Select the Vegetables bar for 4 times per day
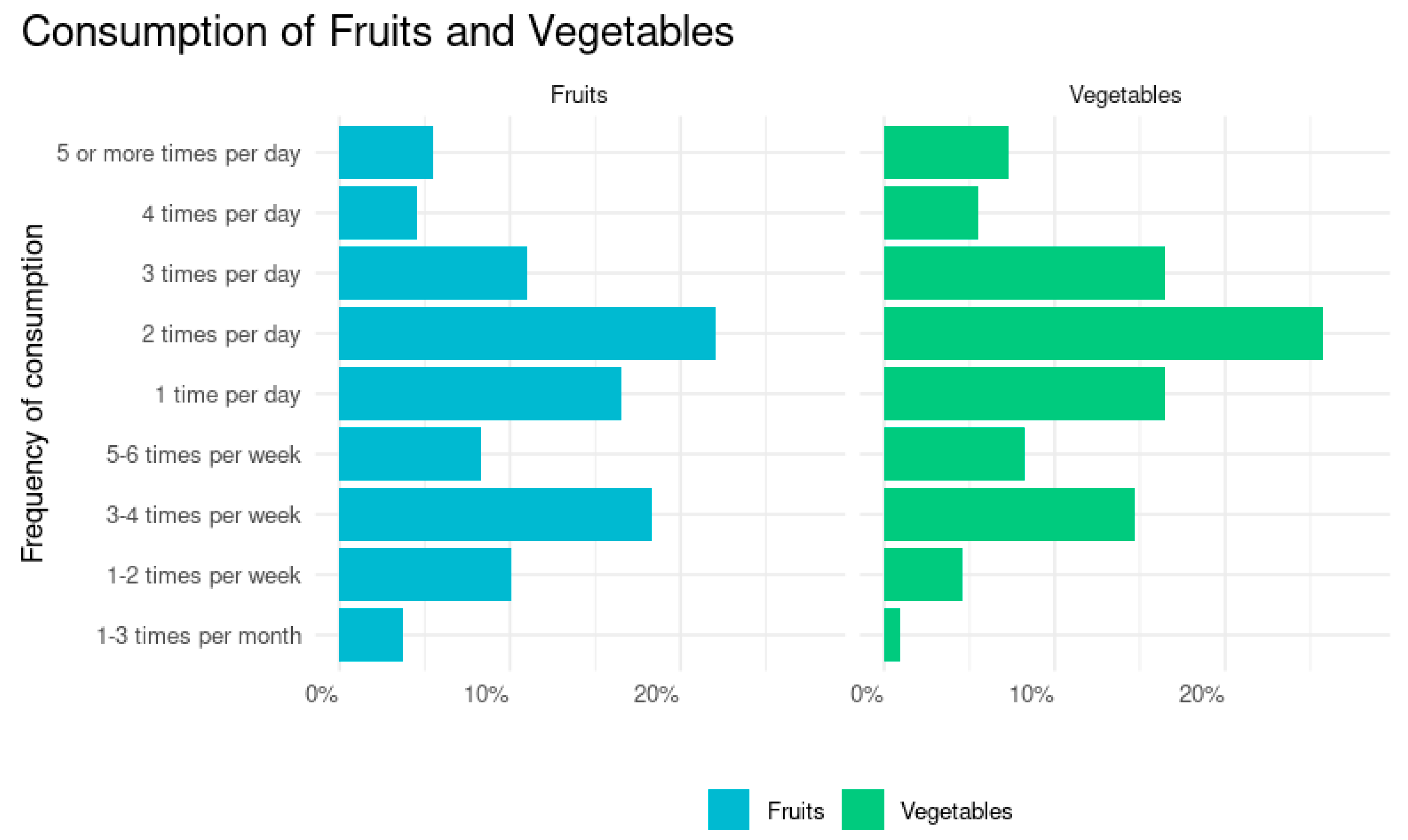The image size is (1408, 840). click(931, 213)
